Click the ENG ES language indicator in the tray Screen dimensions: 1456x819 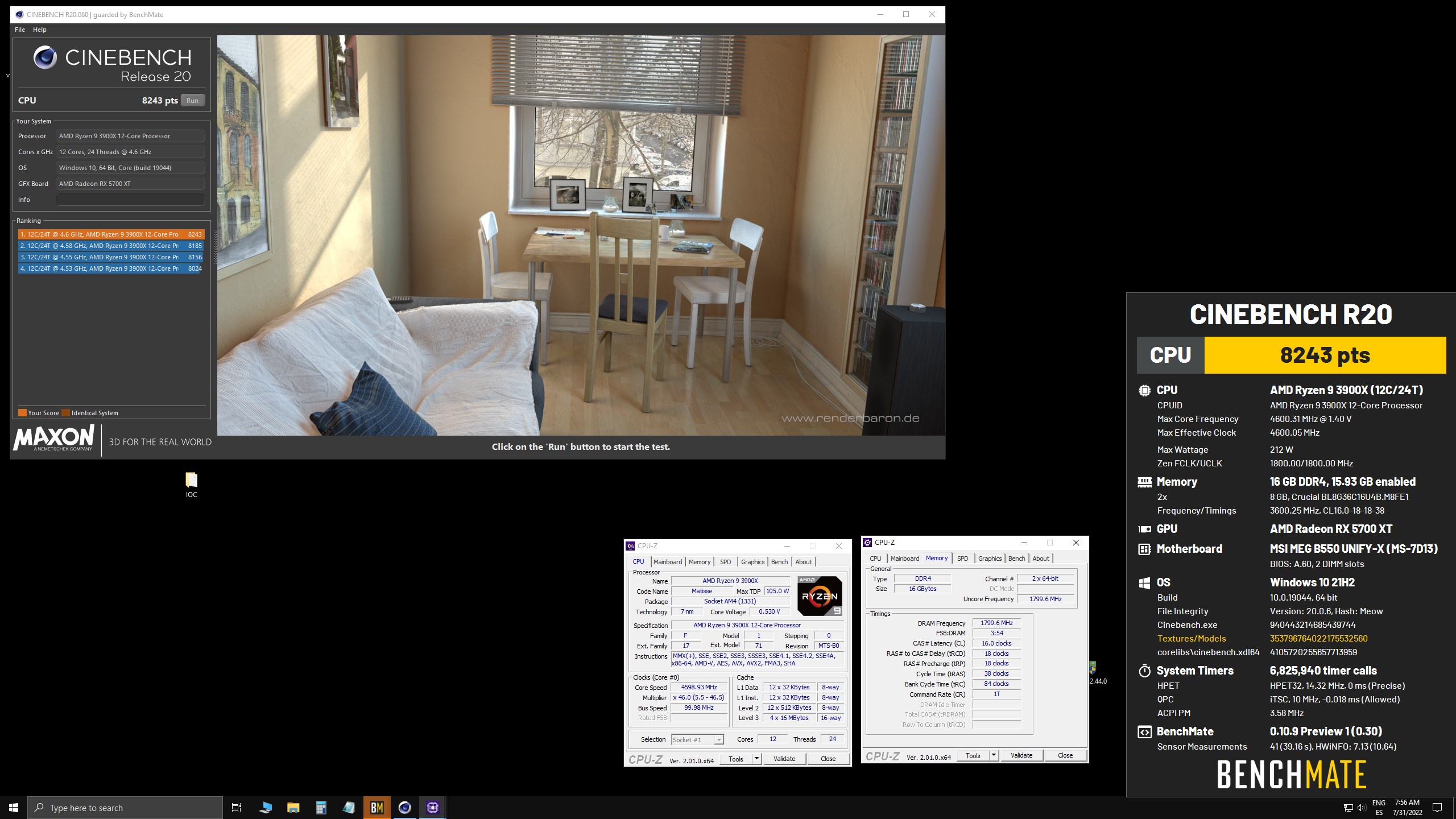click(x=1379, y=808)
